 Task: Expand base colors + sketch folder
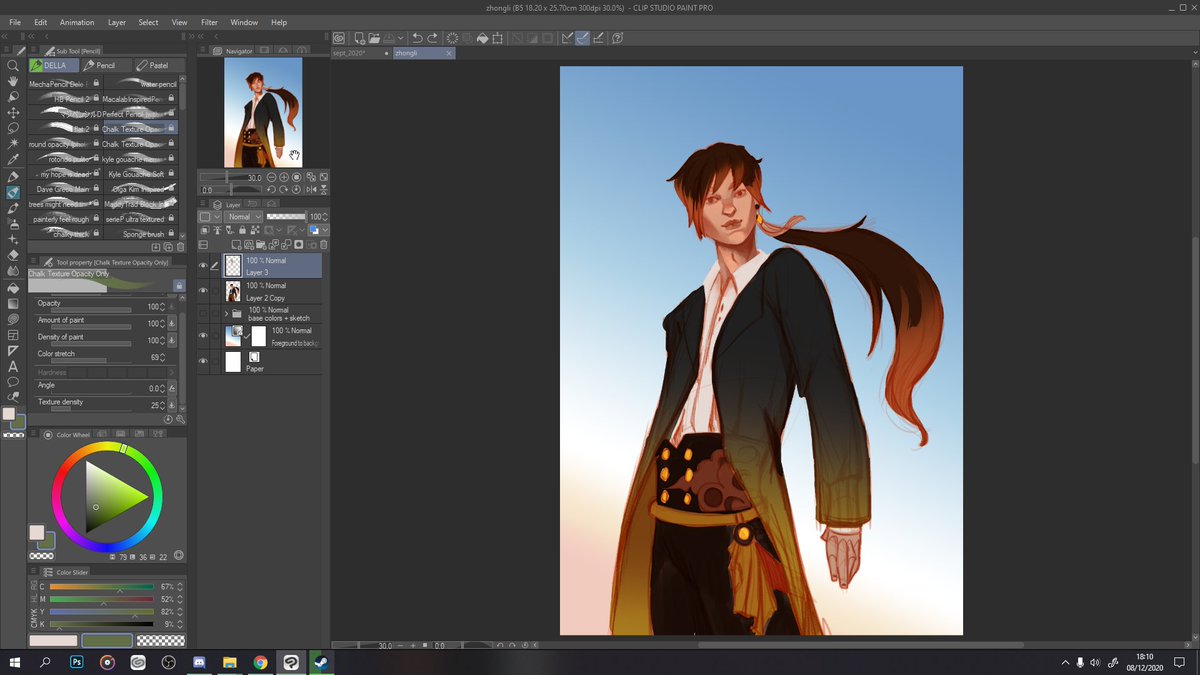pos(226,314)
